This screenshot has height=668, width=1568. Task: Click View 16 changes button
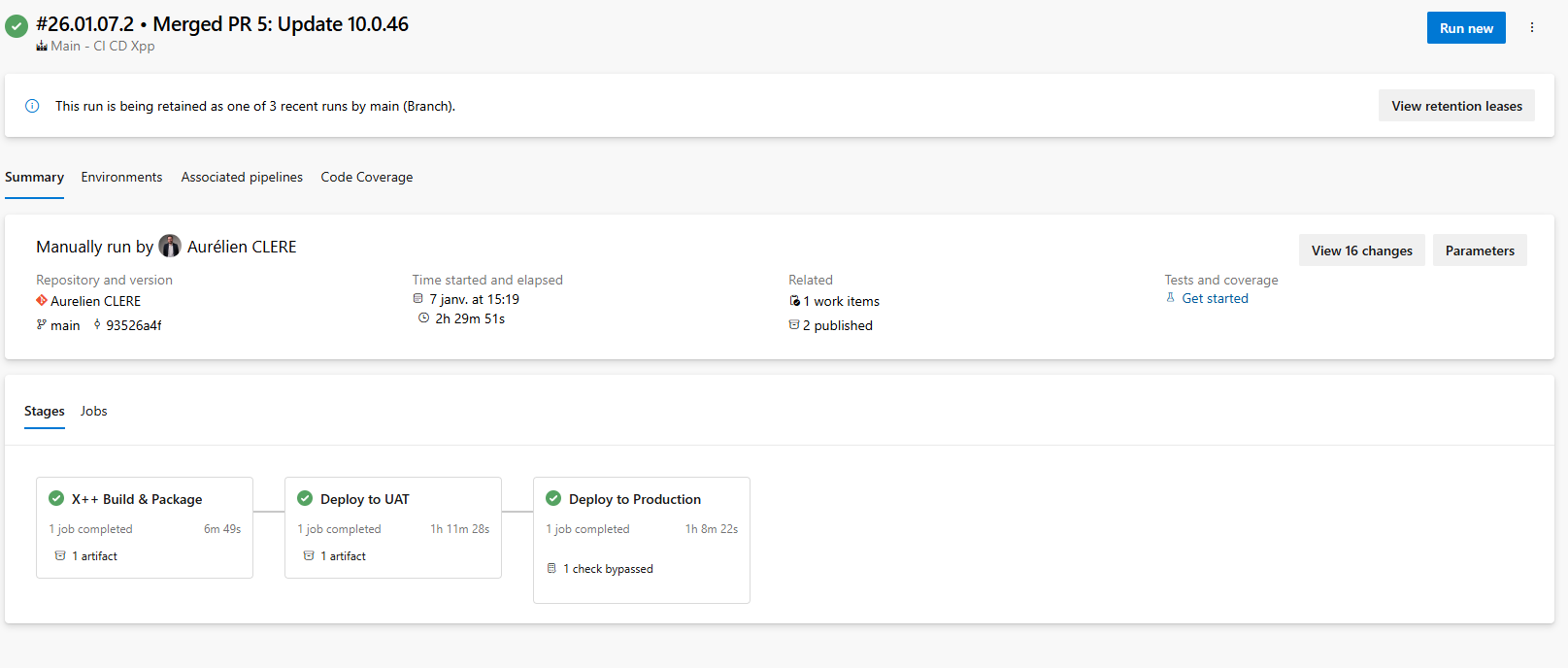[x=1361, y=250]
